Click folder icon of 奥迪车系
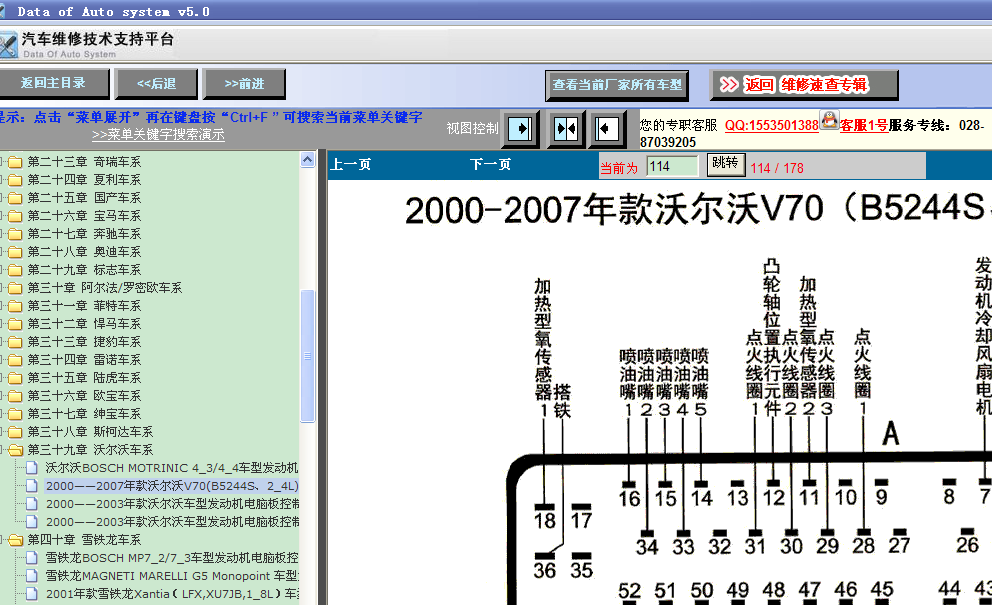 15,253
